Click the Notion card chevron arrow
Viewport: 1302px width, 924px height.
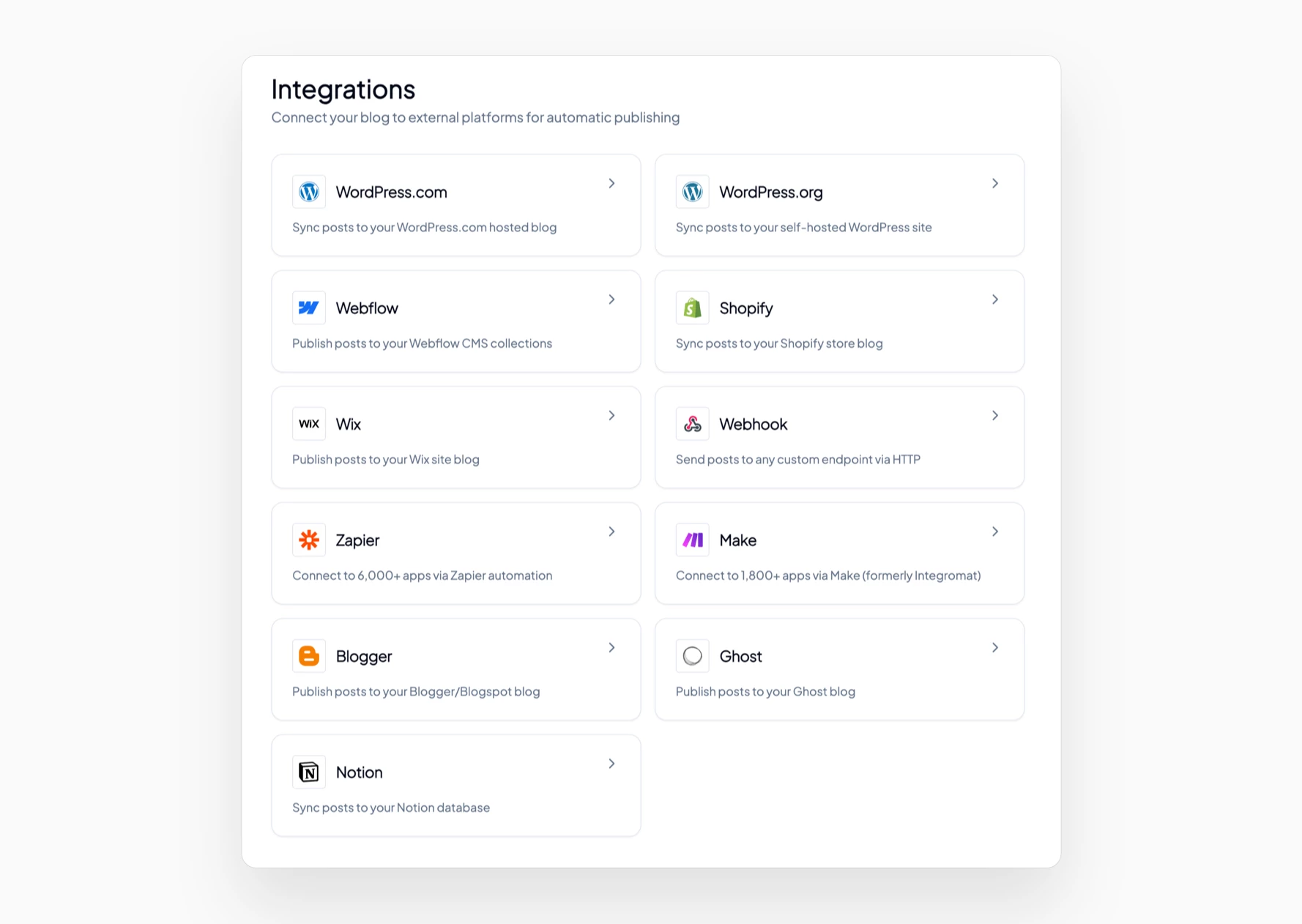[611, 764]
